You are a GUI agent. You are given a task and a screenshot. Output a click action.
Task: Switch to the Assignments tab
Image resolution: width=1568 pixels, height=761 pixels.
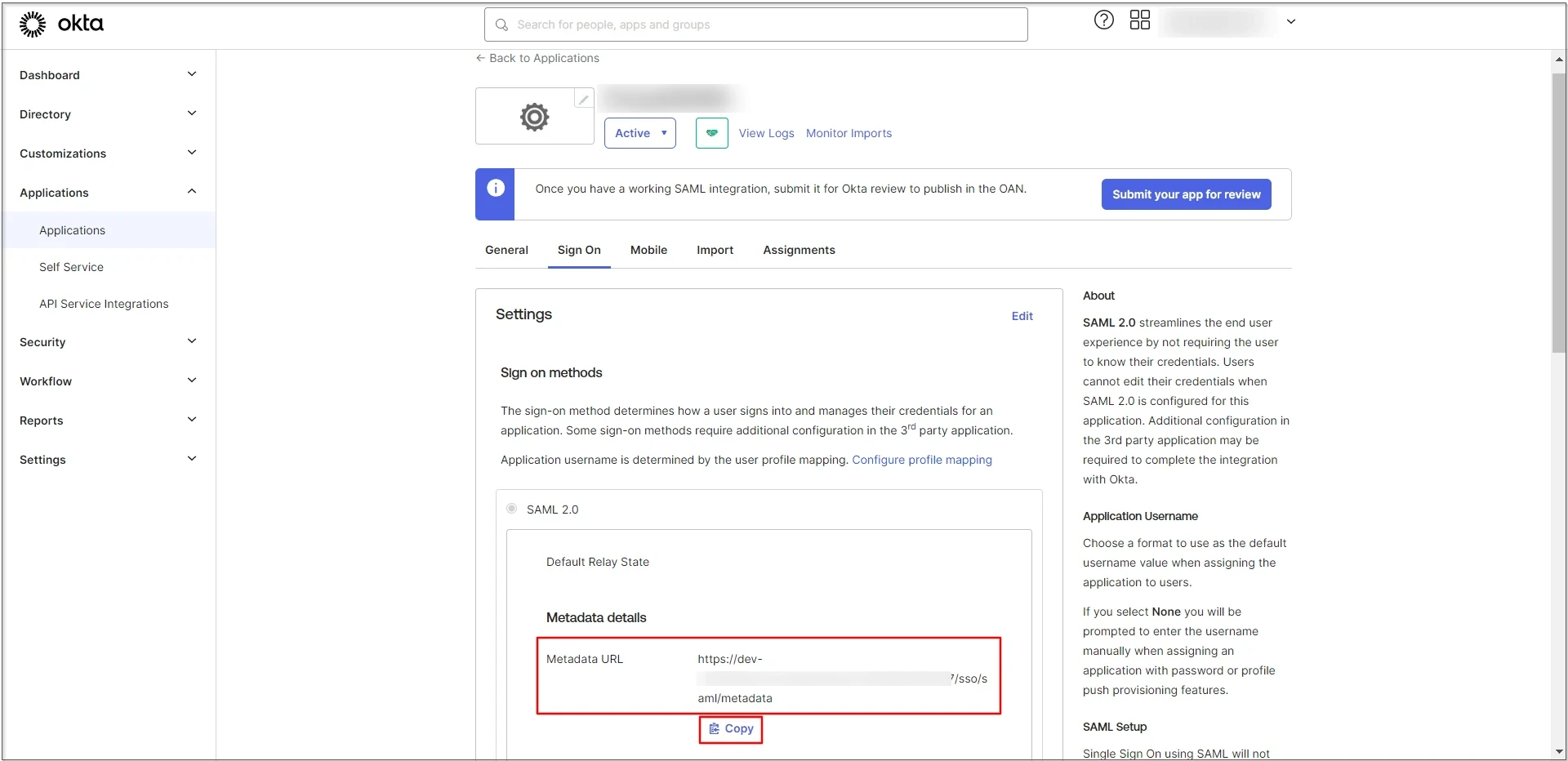799,250
